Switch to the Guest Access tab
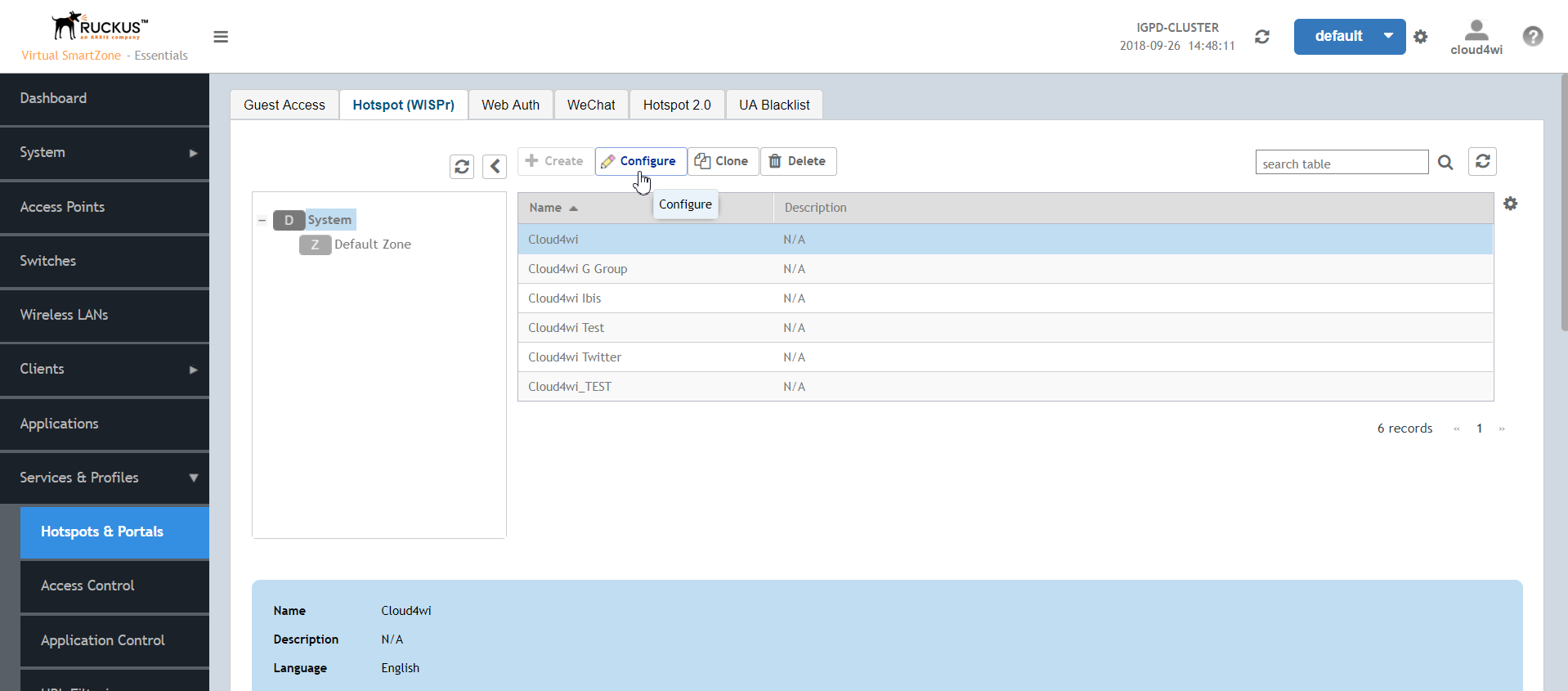This screenshot has width=1568, height=691. click(284, 105)
